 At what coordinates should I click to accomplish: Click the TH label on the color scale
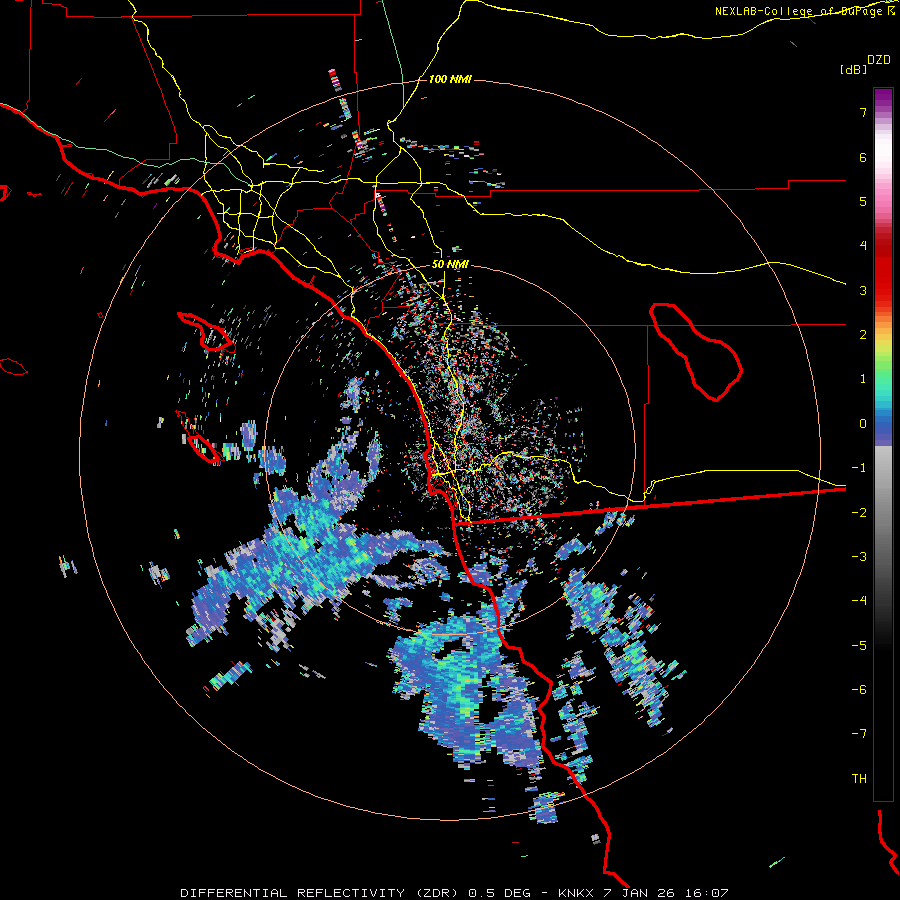859,779
